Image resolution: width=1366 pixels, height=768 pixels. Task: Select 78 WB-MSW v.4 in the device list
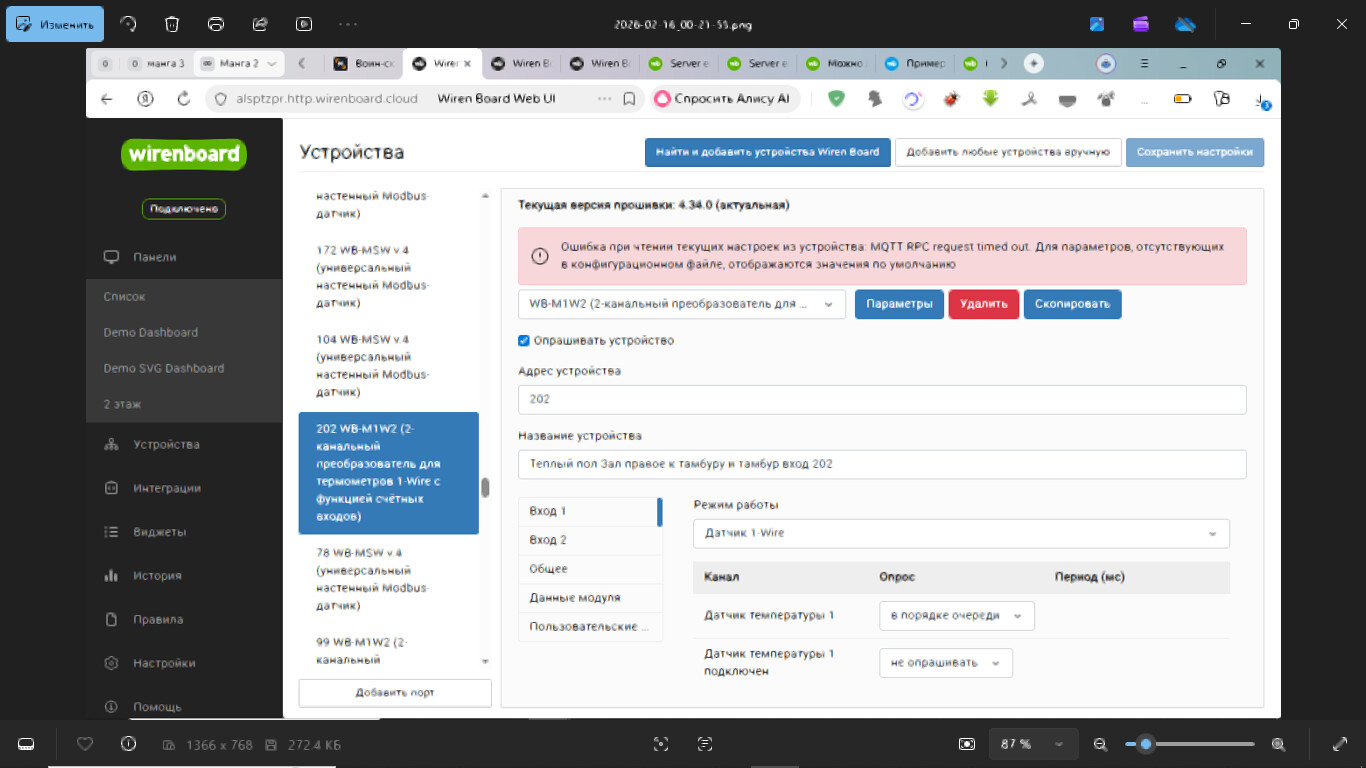tap(388, 579)
